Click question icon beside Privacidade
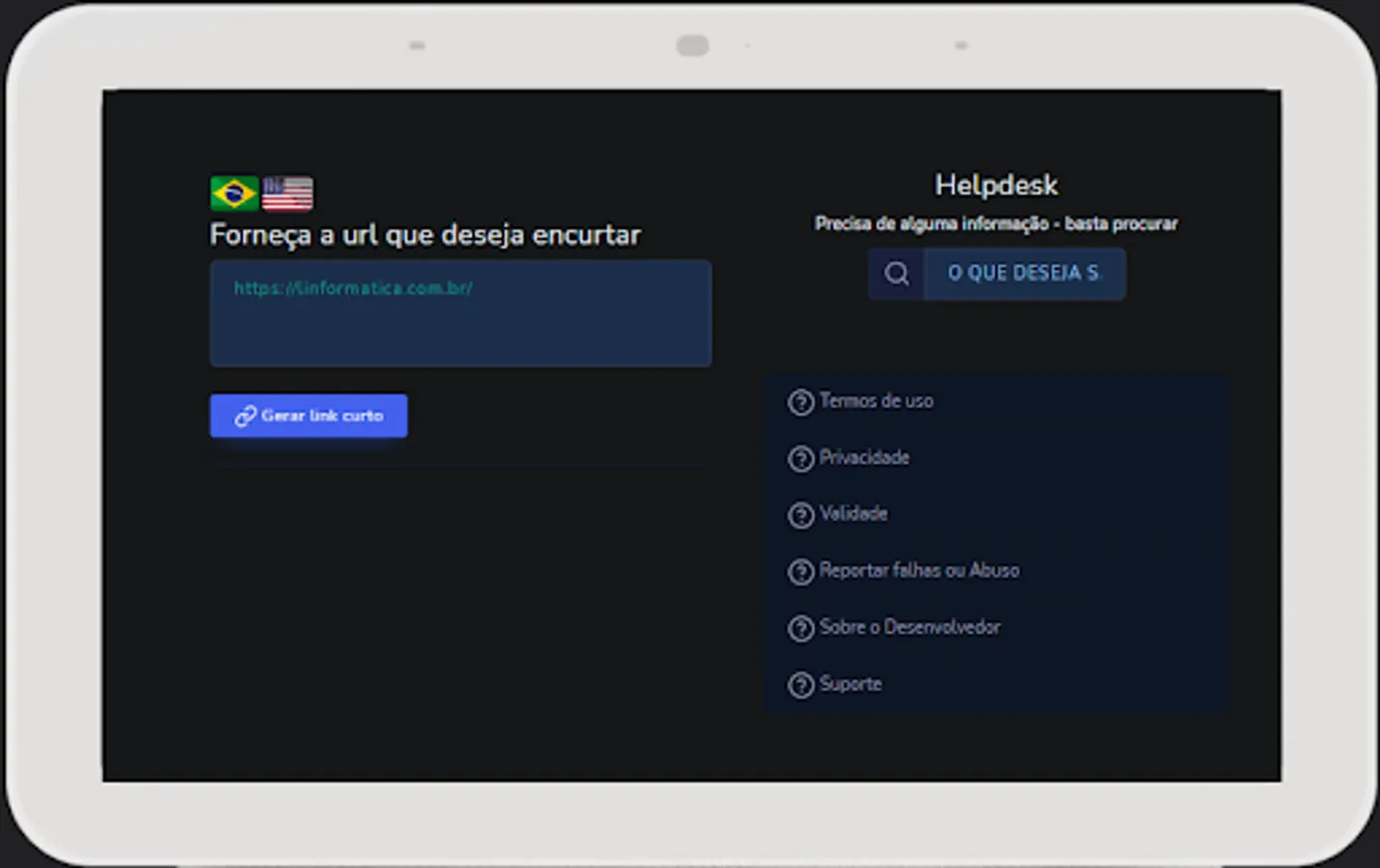Image resolution: width=1380 pixels, height=868 pixels. pos(800,459)
